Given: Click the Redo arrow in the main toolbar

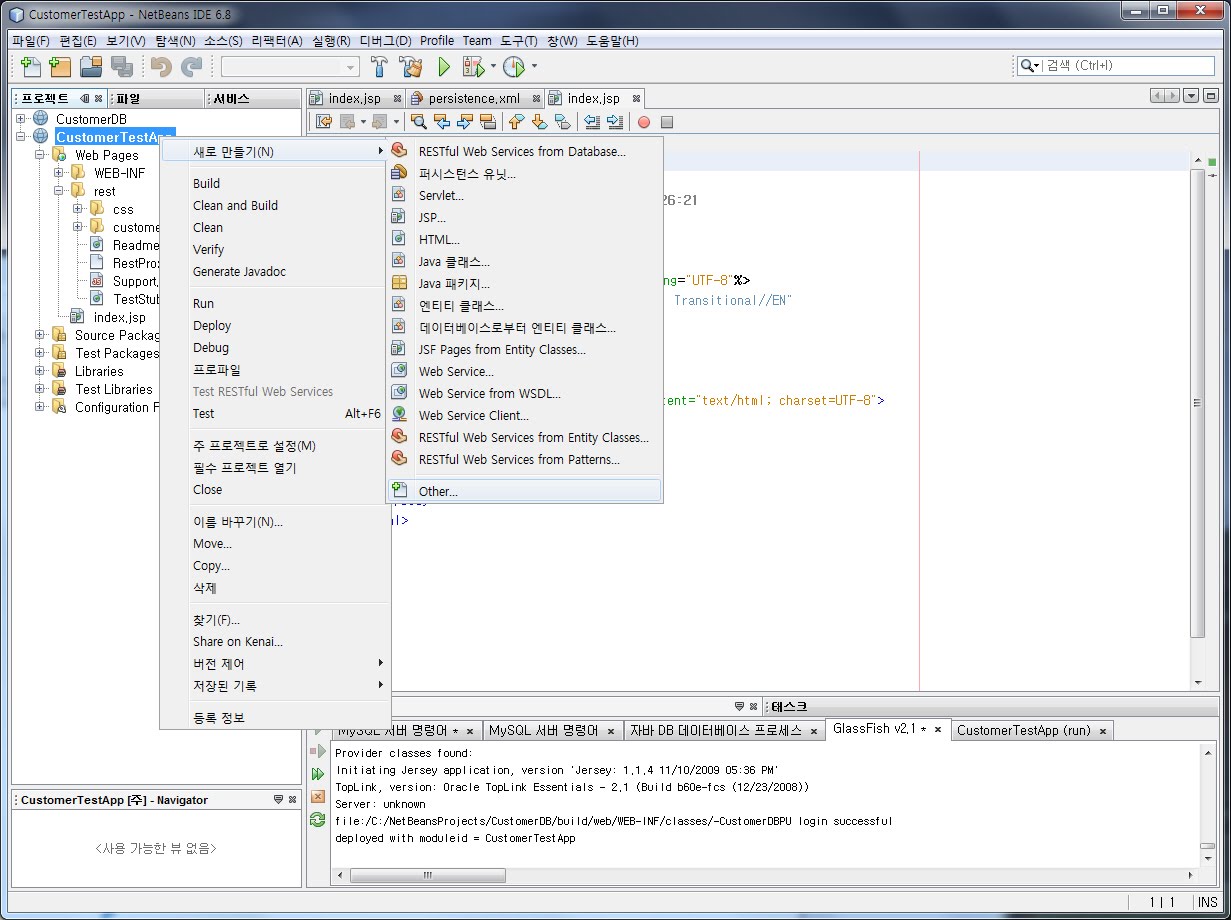Looking at the screenshot, I should 191,67.
